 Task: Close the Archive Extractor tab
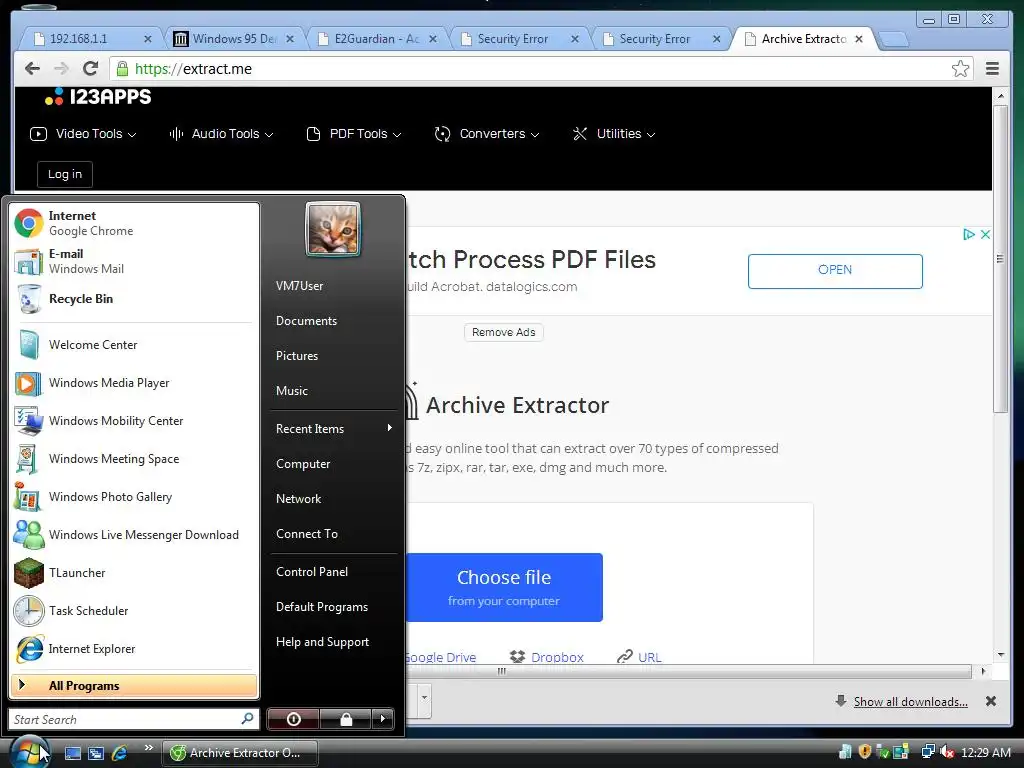pos(859,39)
